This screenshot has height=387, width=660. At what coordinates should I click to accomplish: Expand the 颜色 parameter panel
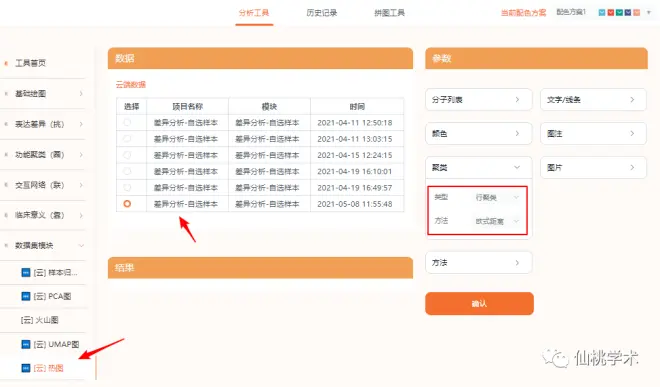(x=479, y=133)
